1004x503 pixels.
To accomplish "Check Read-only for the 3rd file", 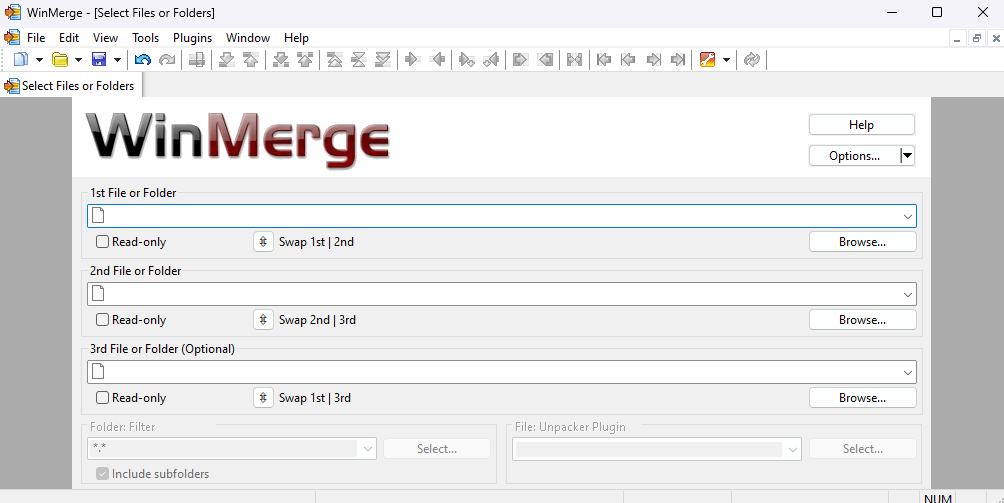I will (x=102, y=398).
